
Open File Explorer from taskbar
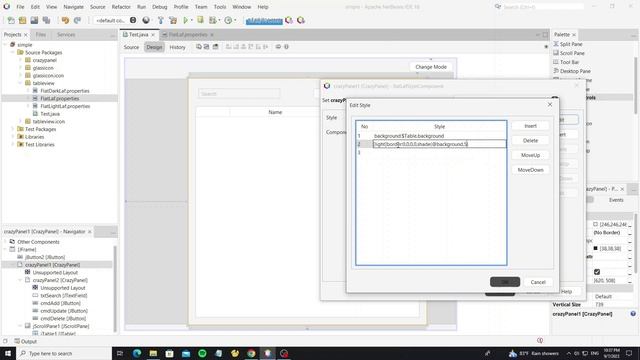pyautogui.click(x=153, y=353)
